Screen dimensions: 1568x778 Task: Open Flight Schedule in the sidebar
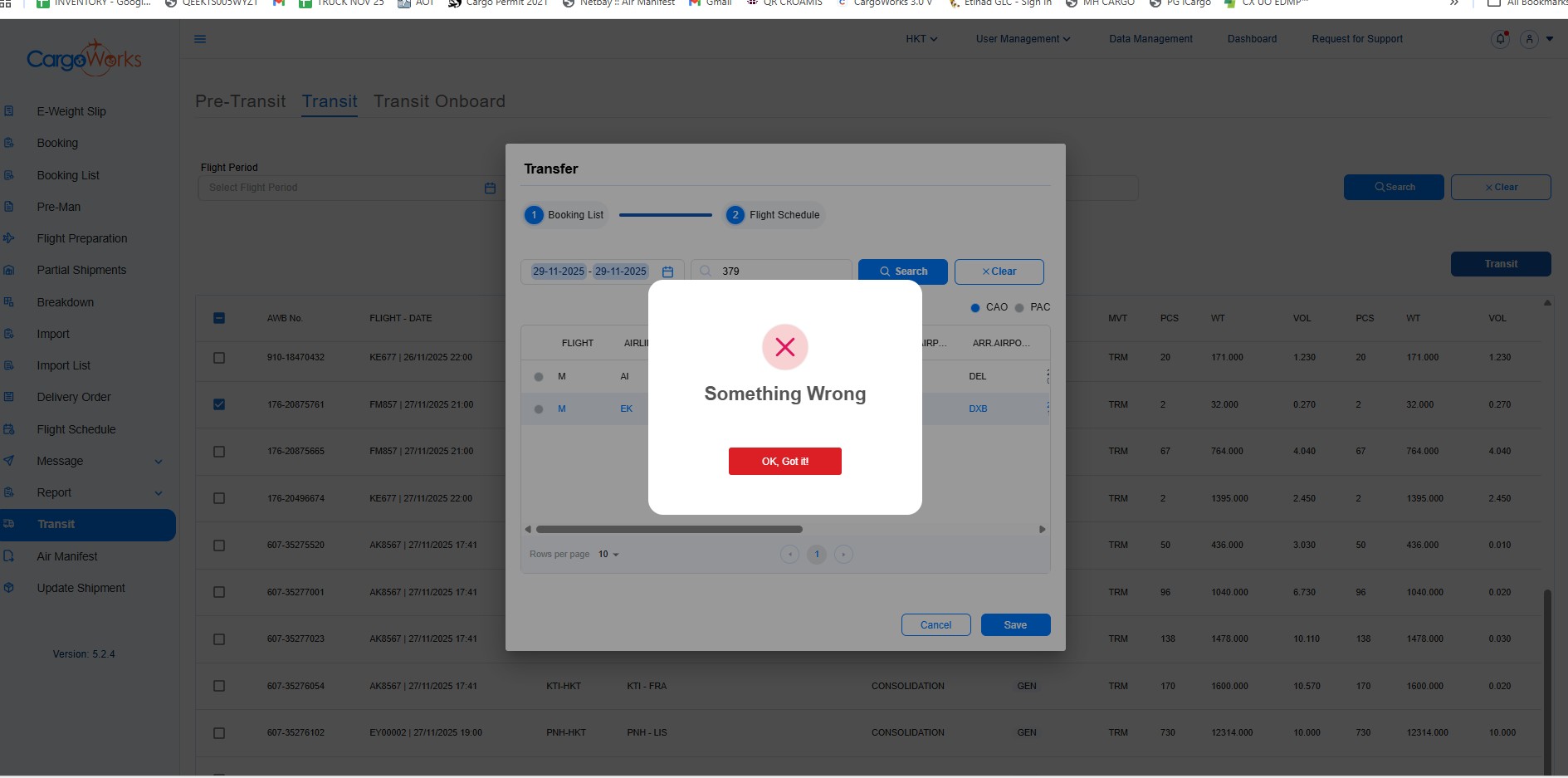(76, 429)
